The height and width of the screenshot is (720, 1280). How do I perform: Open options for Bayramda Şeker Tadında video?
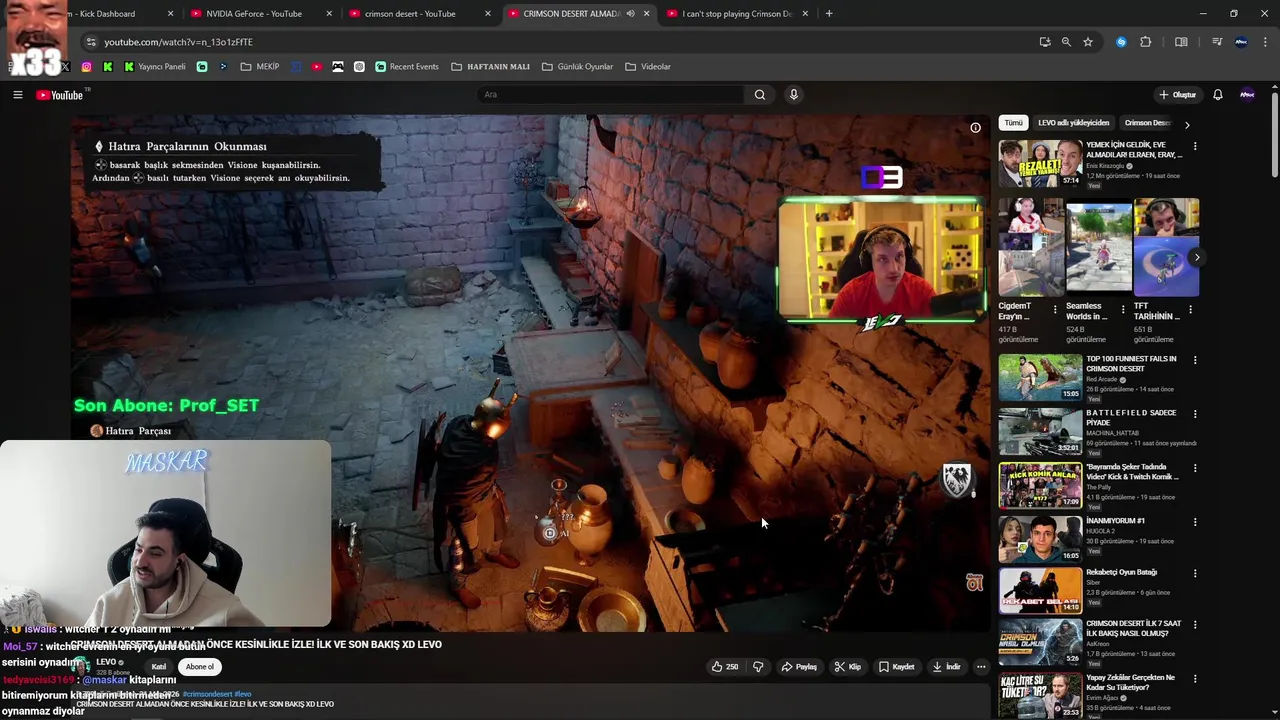click(x=1195, y=468)
